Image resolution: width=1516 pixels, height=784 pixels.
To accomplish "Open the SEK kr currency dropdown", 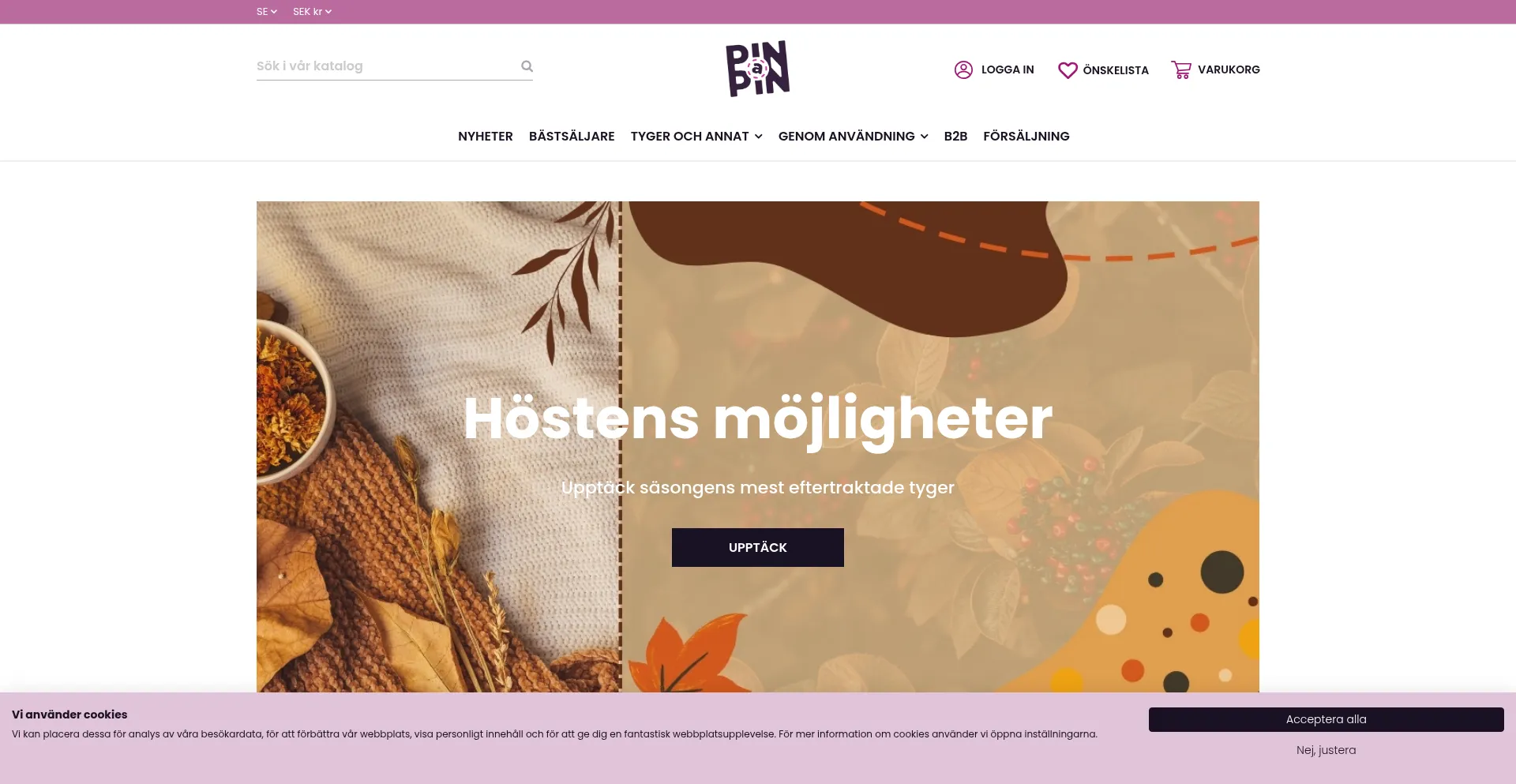I will (x=312, y=12).
